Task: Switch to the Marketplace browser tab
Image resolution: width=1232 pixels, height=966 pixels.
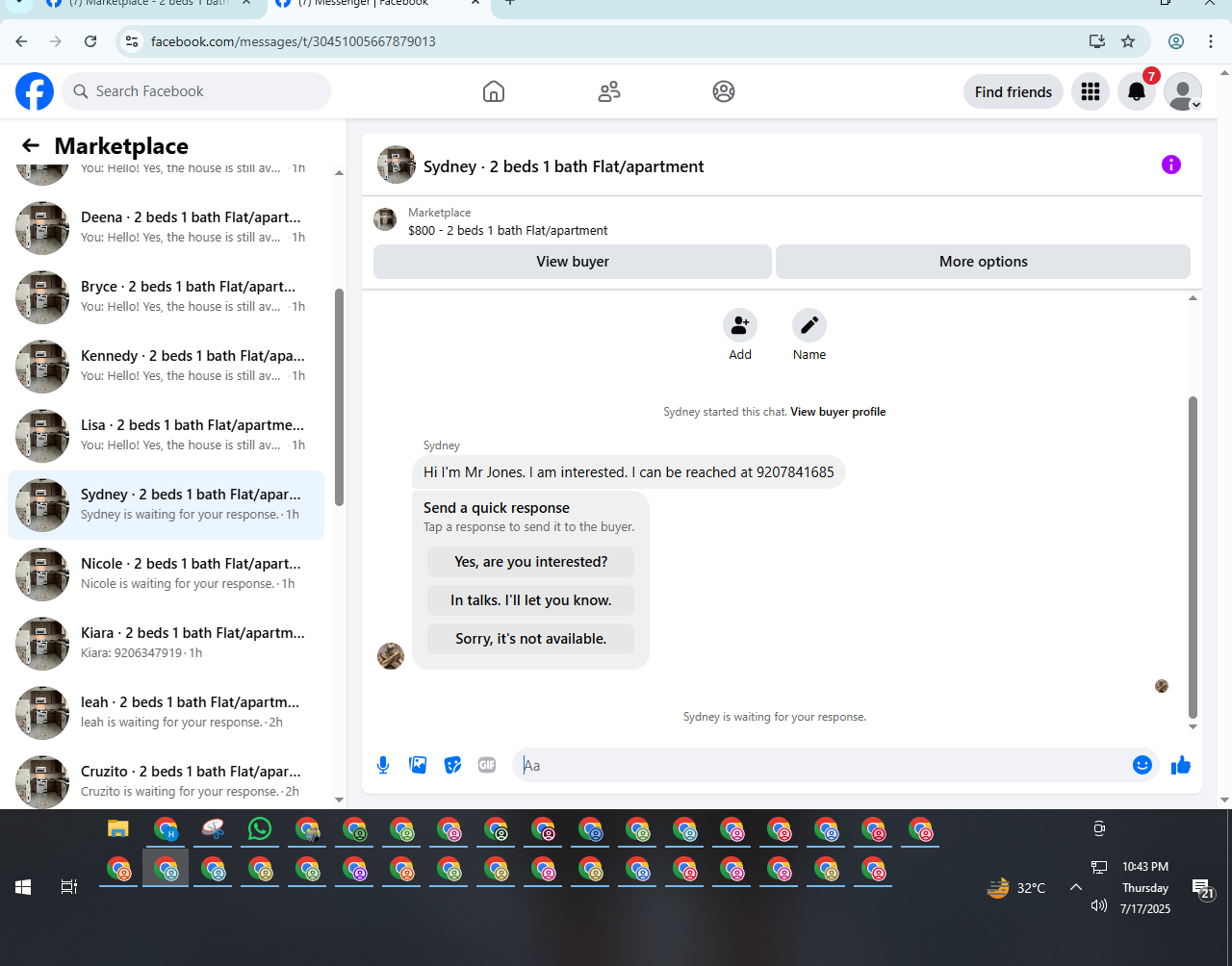Action: 151,5
